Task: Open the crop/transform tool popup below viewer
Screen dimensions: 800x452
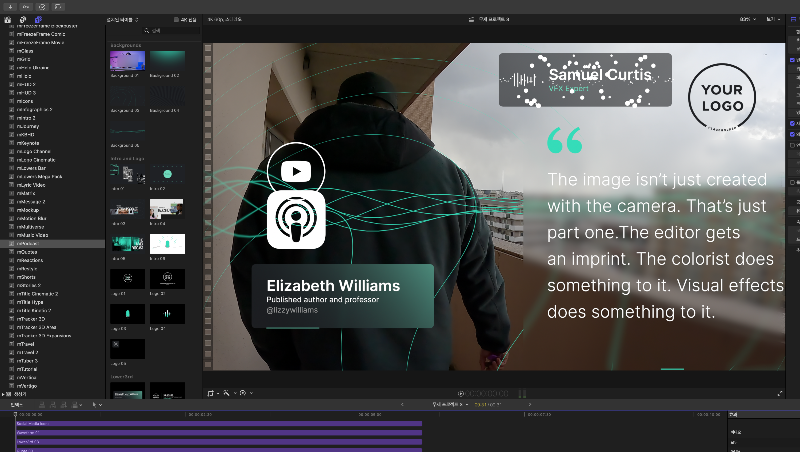Action: [213, 393]
